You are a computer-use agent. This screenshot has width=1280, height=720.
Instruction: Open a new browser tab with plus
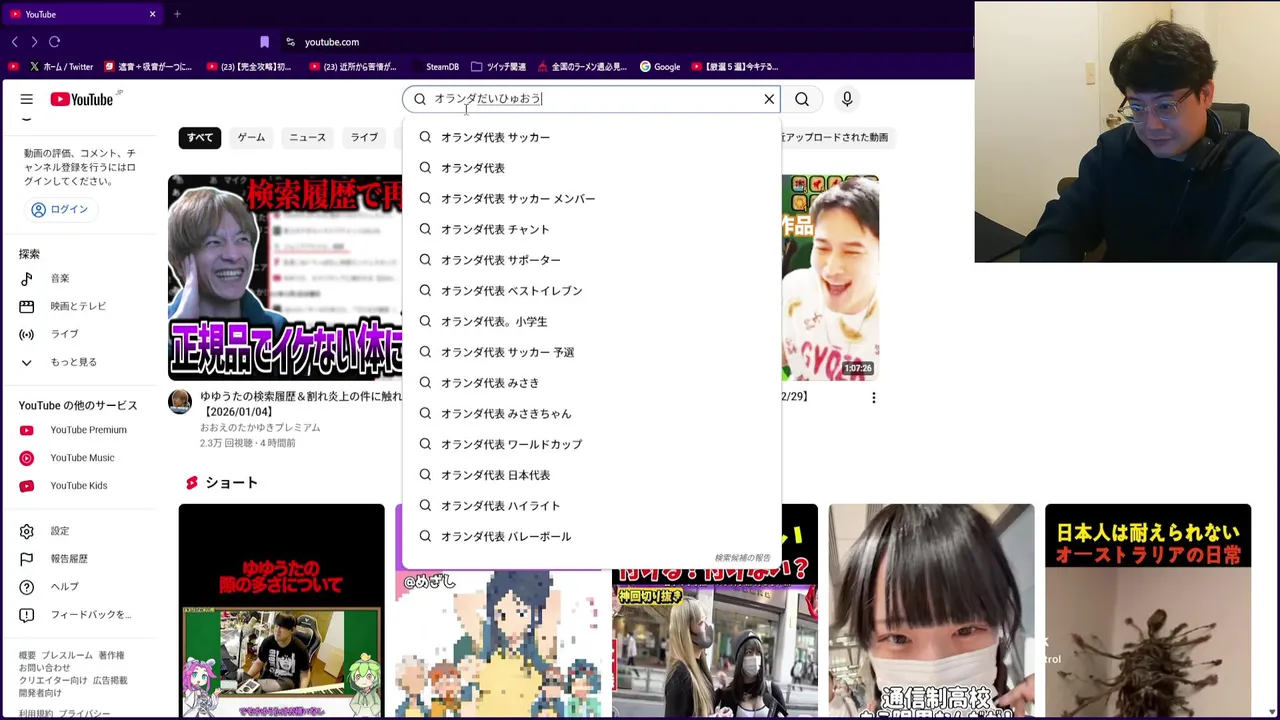[177, 14]
